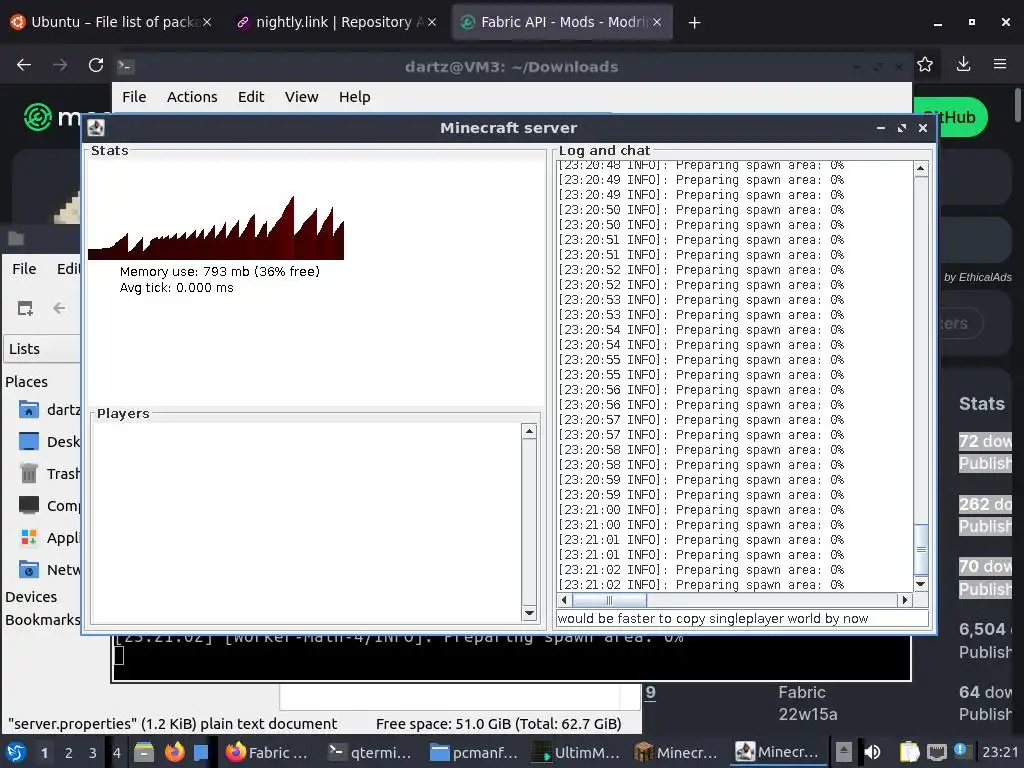
Task: Click the removable media eject tray icon
Action: [x=844, y=752]
